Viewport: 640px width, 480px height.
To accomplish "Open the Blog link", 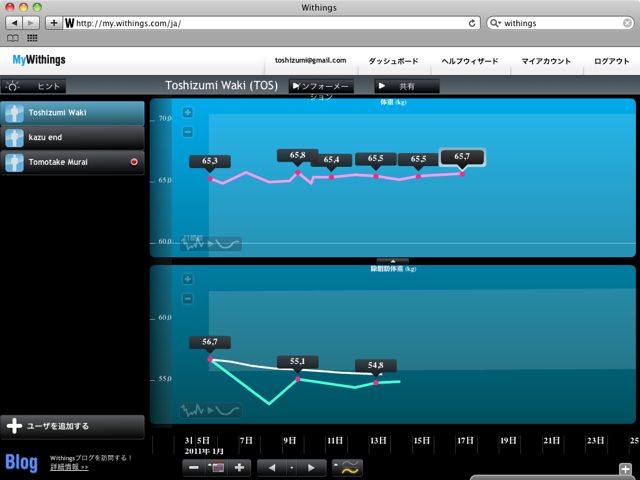I will 22,462.
